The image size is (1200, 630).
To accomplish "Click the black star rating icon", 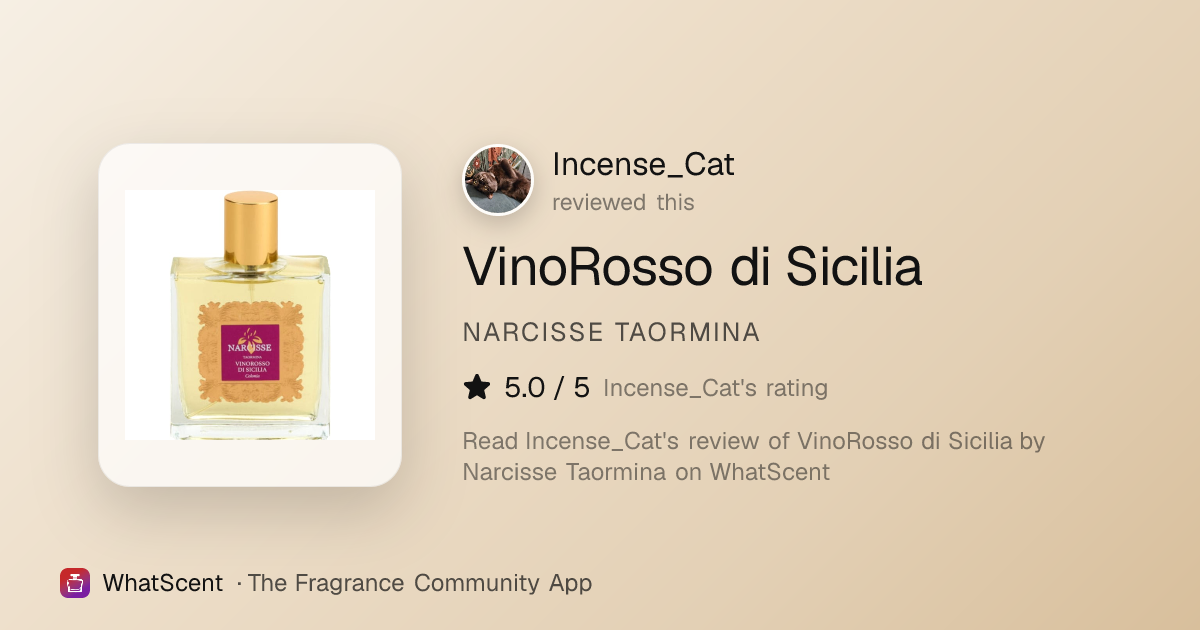I will pos(477,388).
